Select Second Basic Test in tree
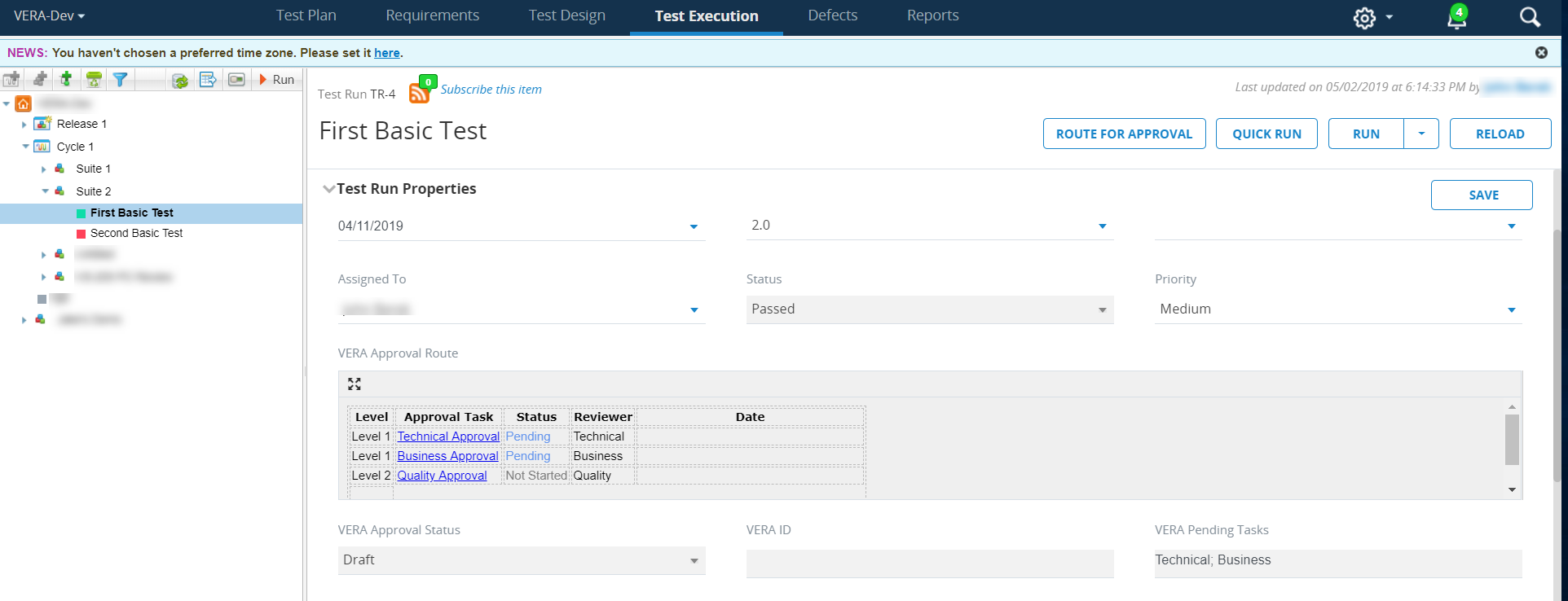The image size is (1568, 601). (x=136, y=233)
